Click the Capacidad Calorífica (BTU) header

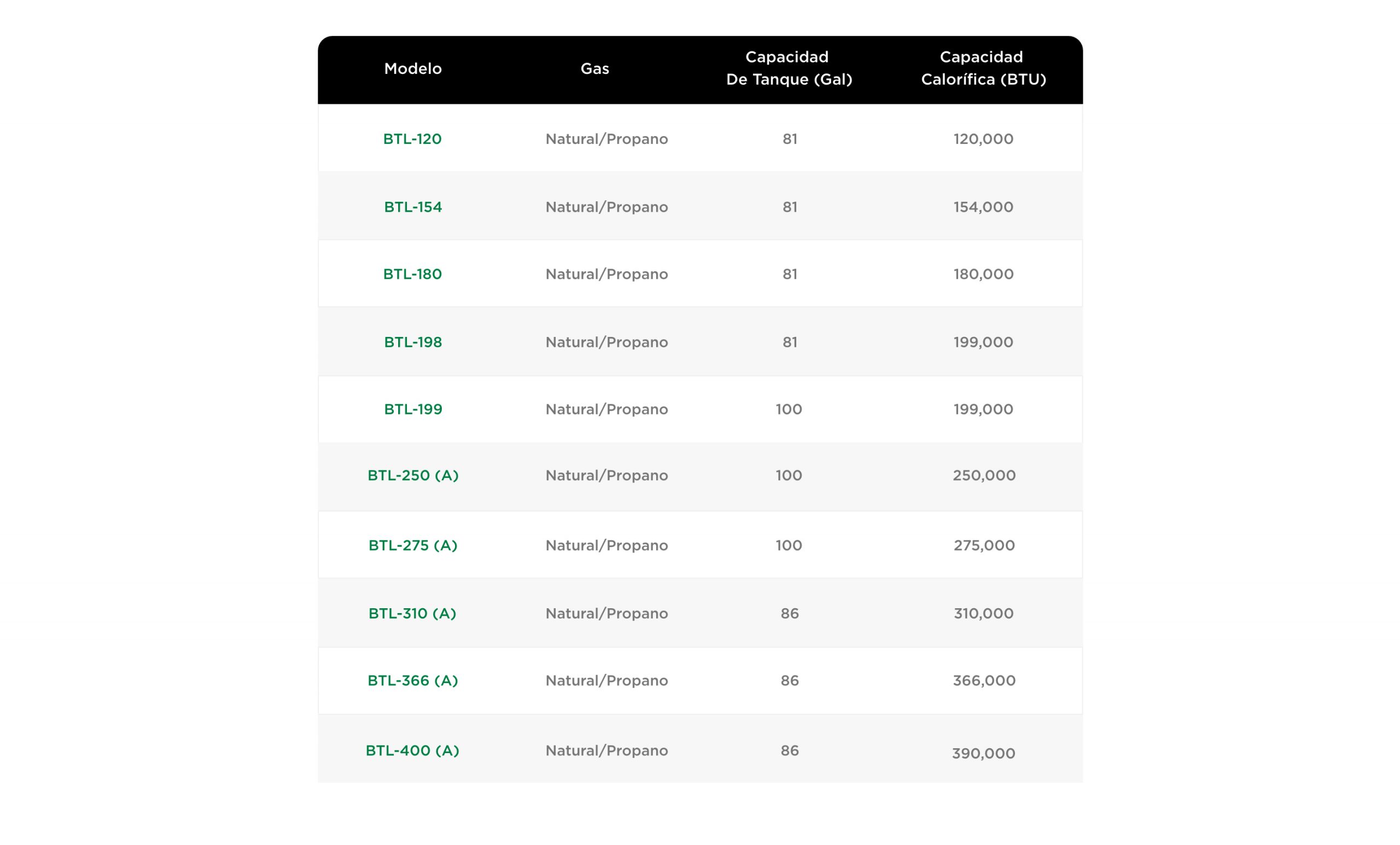click(x=983, y=68)
